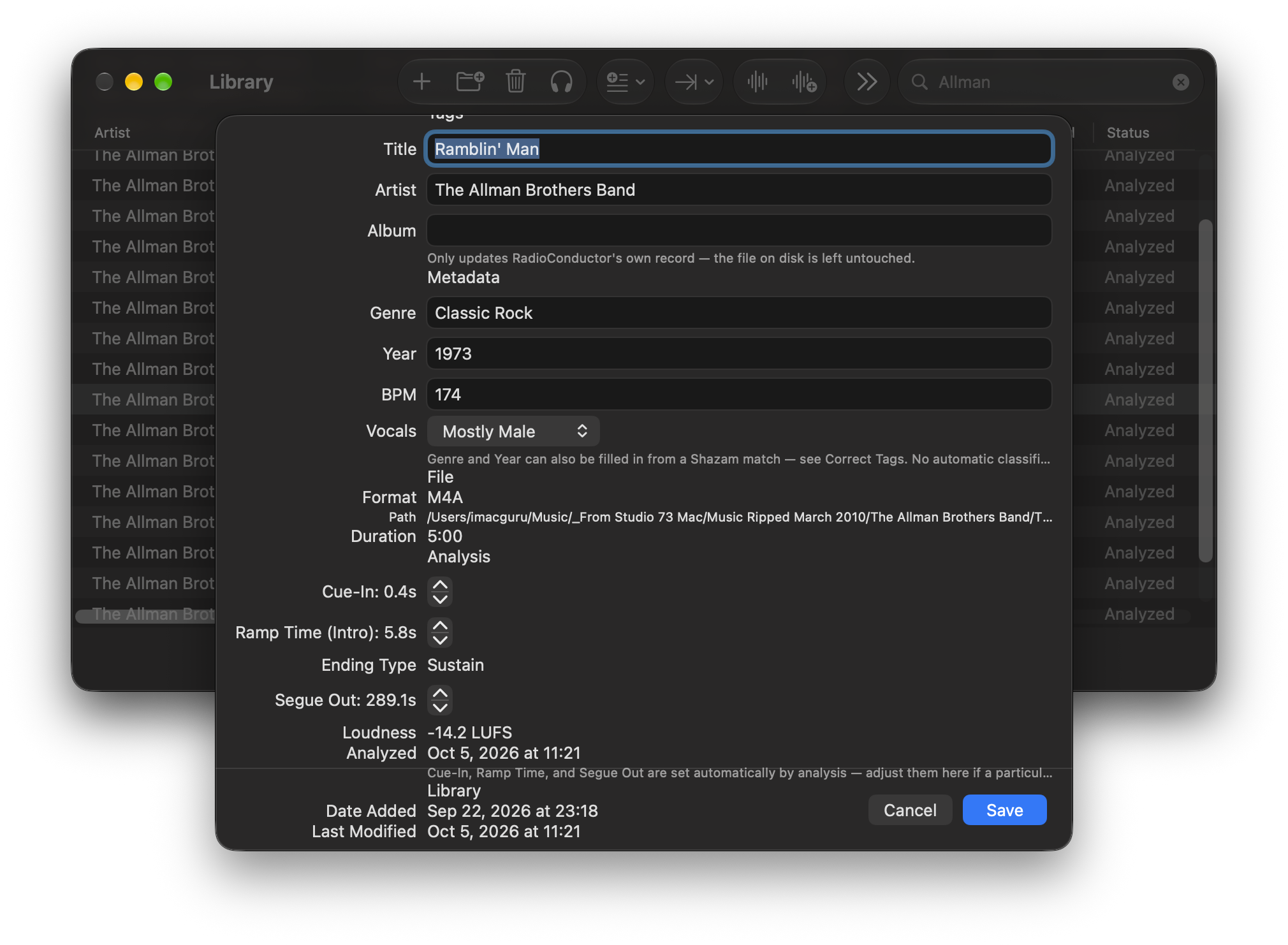This screenshot has width=1288, height=945.
Task: Click the Status column header
Action: click(x=1127, y=133)
